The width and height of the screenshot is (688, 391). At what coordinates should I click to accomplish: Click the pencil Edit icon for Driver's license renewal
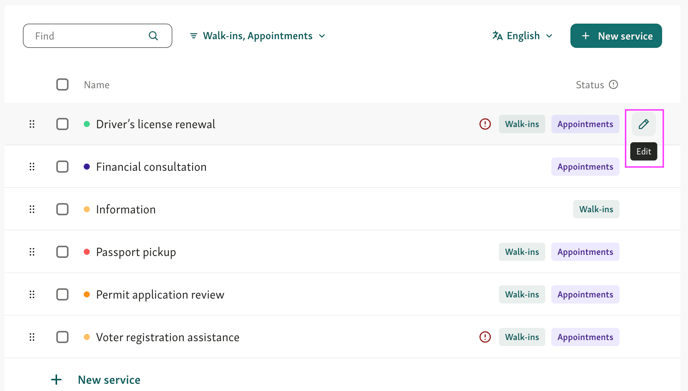pos(644,124)
